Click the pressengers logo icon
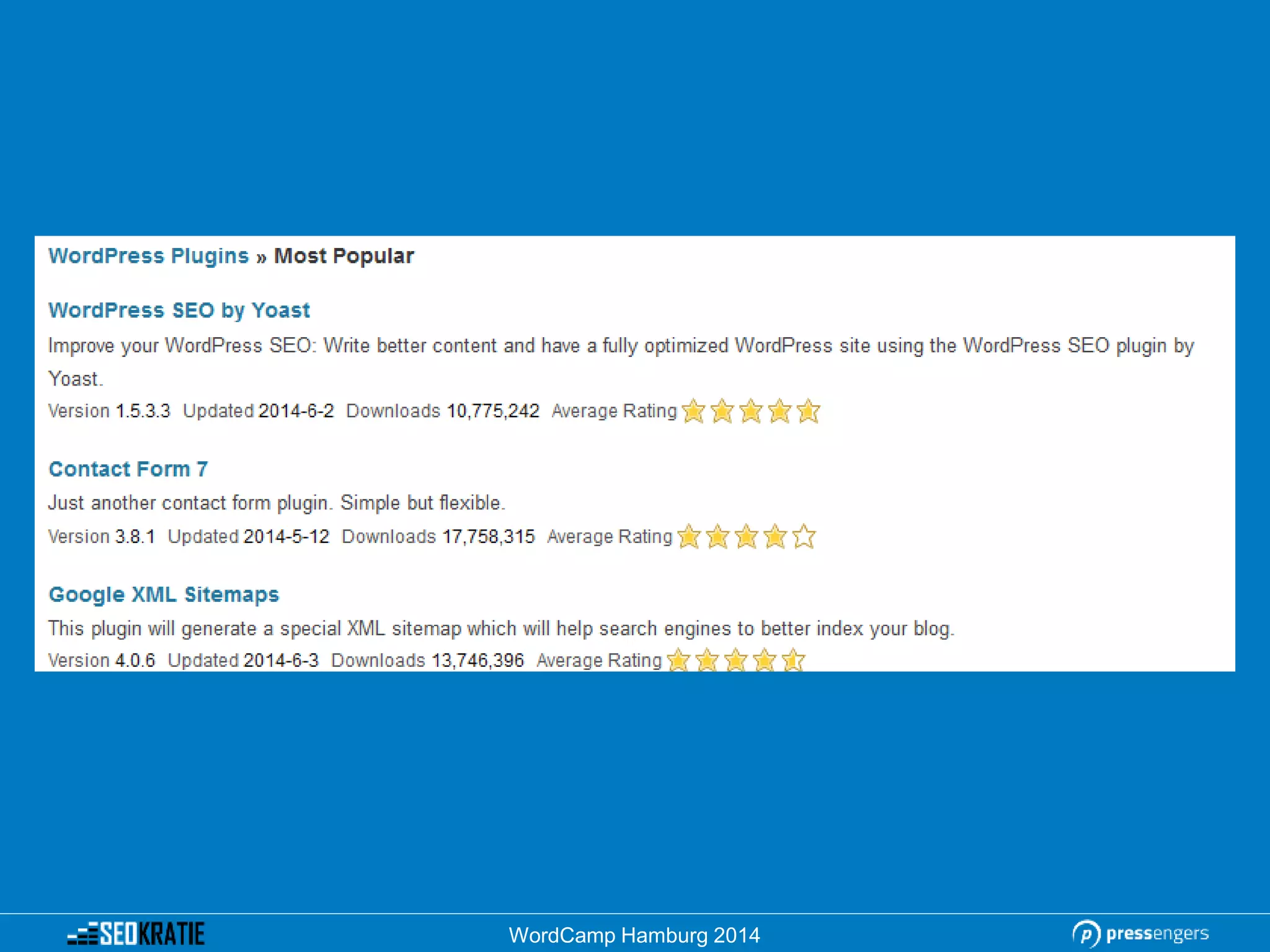 (1086, 934)
